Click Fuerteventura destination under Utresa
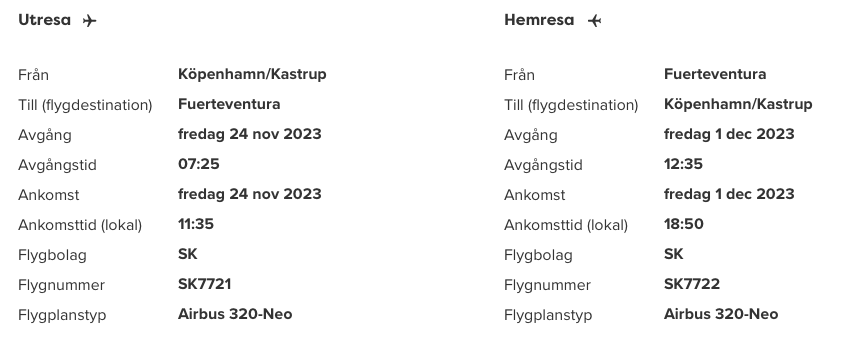The image size is (848, 362). 229,104
